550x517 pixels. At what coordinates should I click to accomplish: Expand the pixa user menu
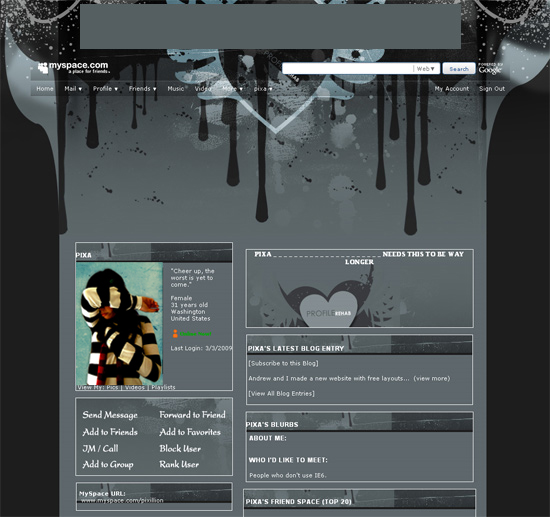(263, 89)
